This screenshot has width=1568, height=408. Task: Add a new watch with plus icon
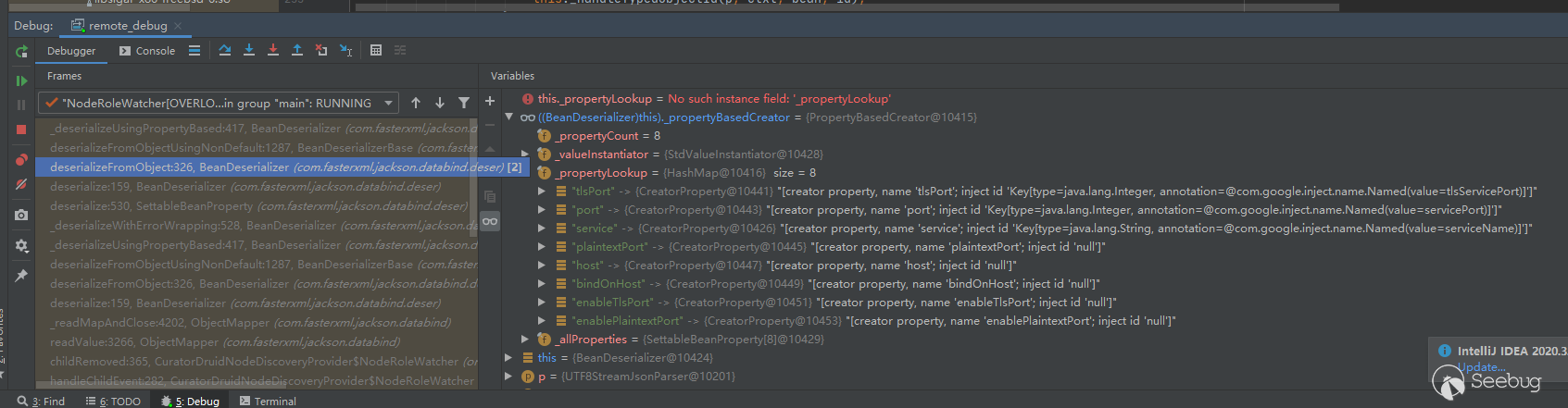(x=490, y=101)
